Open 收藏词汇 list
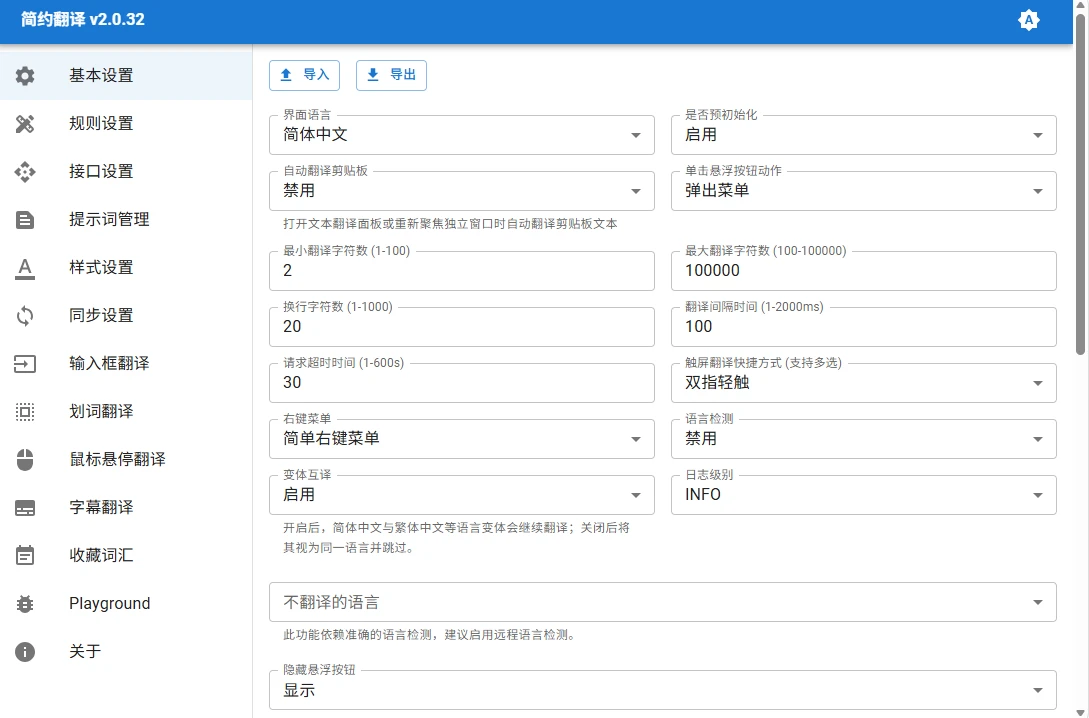Viewport: 1089px width, 718px height. [x=126, y=555]
